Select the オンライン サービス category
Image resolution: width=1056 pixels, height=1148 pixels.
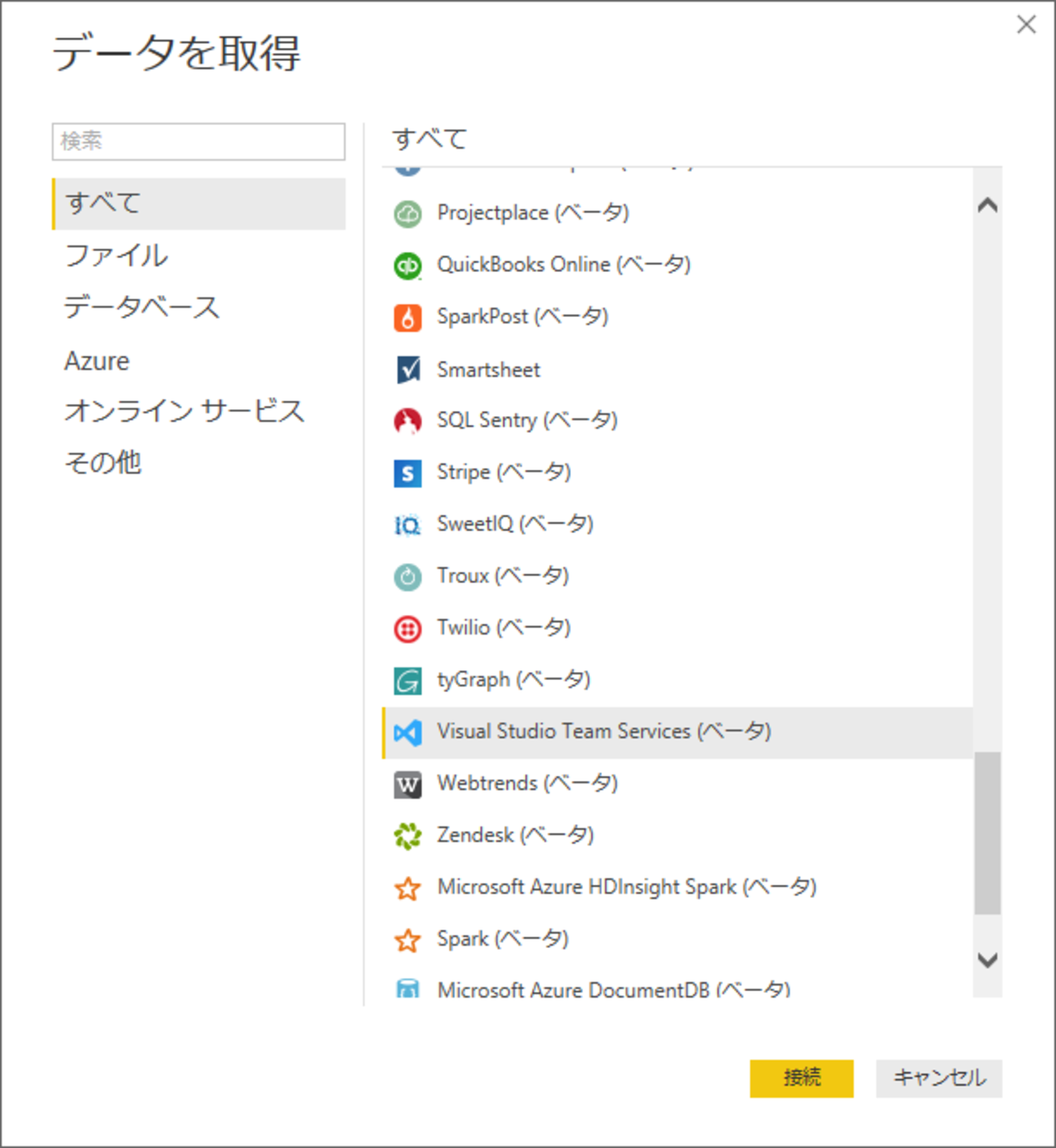click(x=199, y=411)
